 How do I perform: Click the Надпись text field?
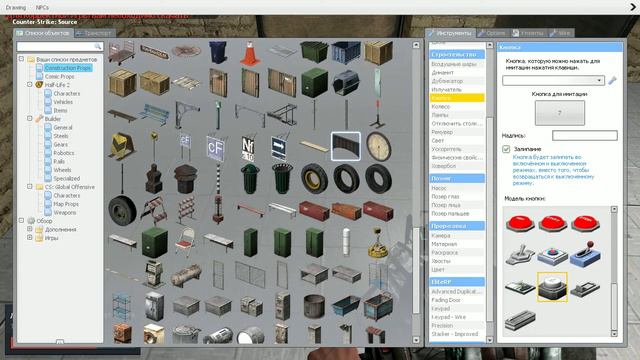click(584, 136)
